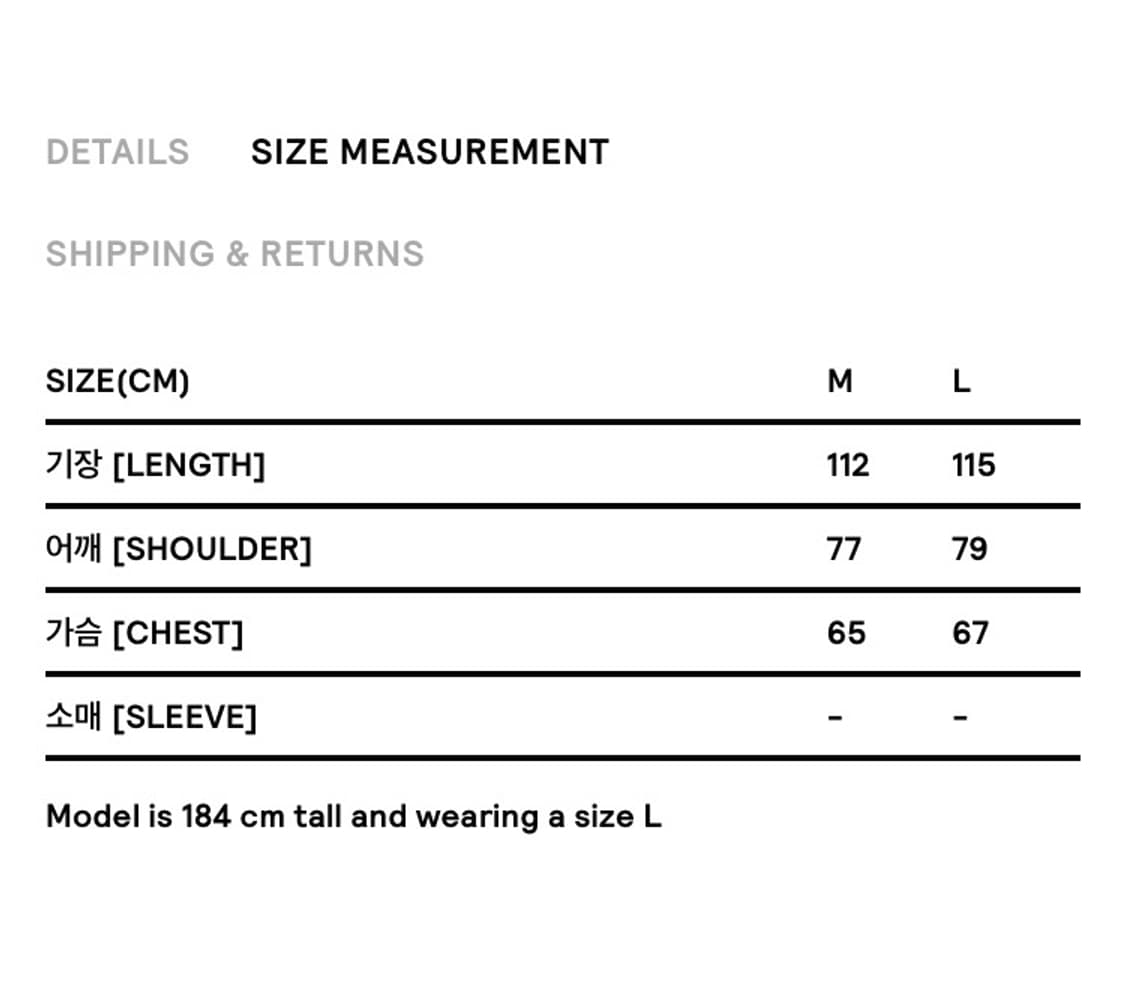Open the DETAILS tab
Screen dimensions: 1125x995
[117, 152]
